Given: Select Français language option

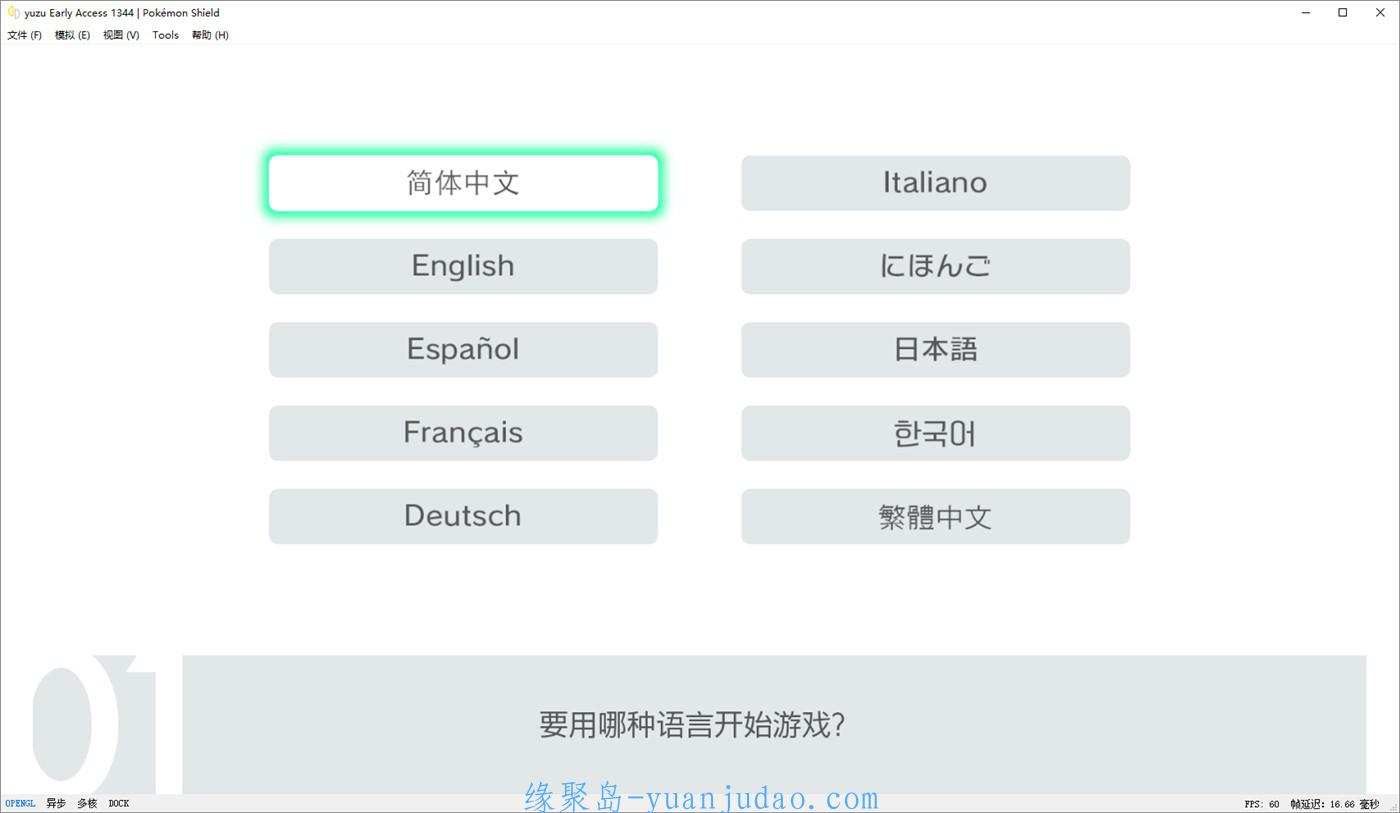Looking at the screenshot, I should pyautogui.click(x=463, y=433).
